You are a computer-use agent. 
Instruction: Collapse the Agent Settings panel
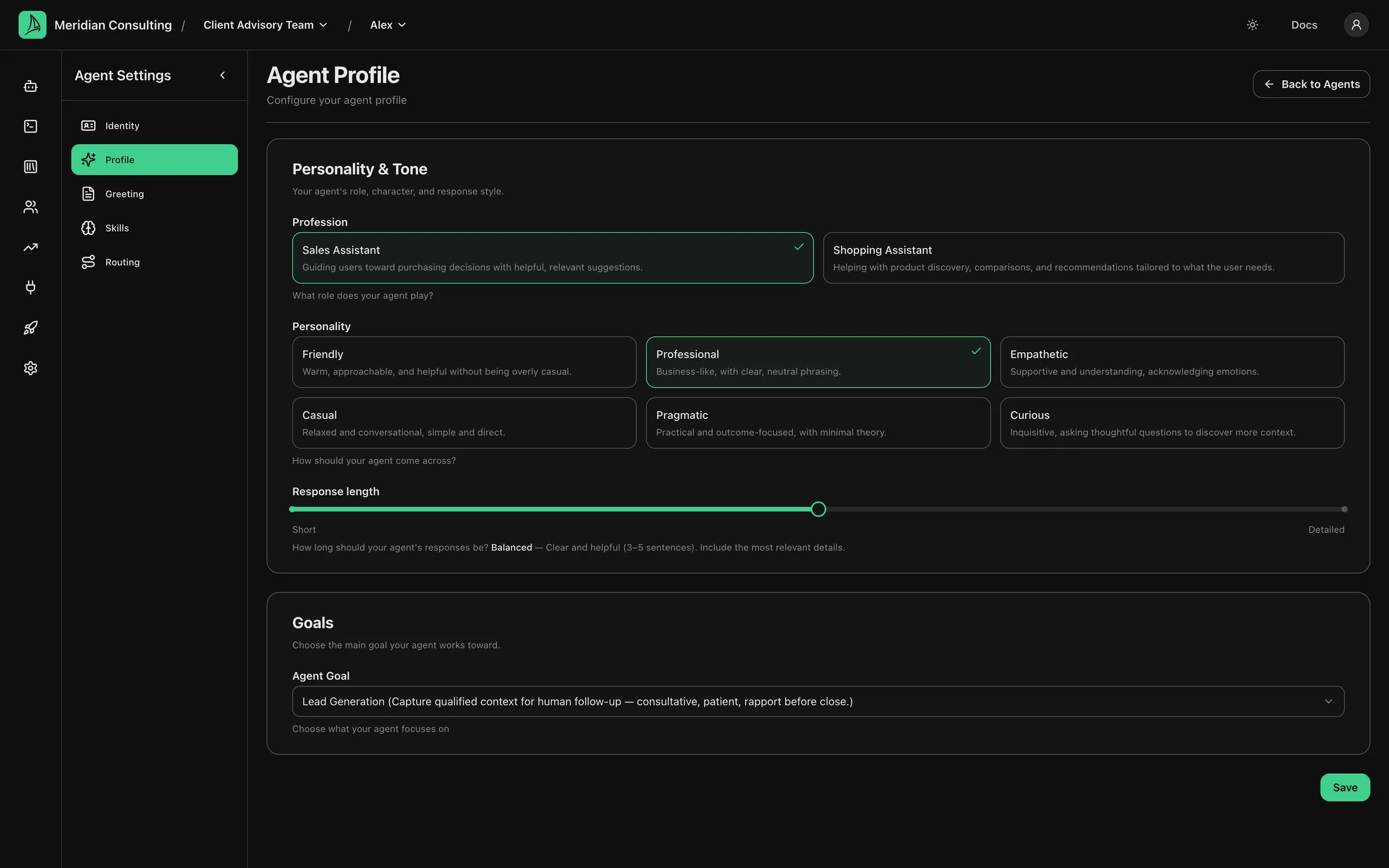[x=223, y=75]
